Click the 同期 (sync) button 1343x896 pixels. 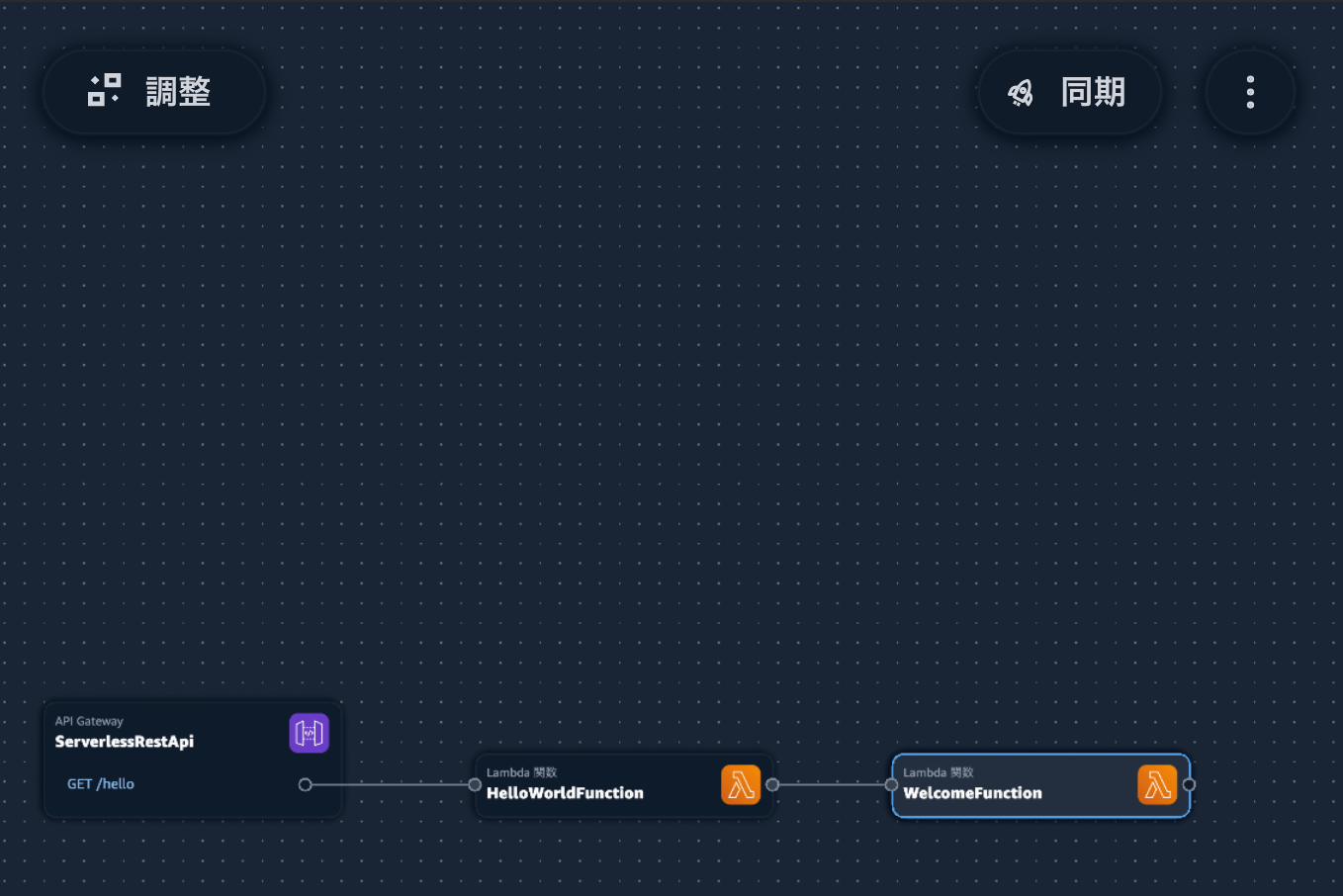(x=1069, y=92)
